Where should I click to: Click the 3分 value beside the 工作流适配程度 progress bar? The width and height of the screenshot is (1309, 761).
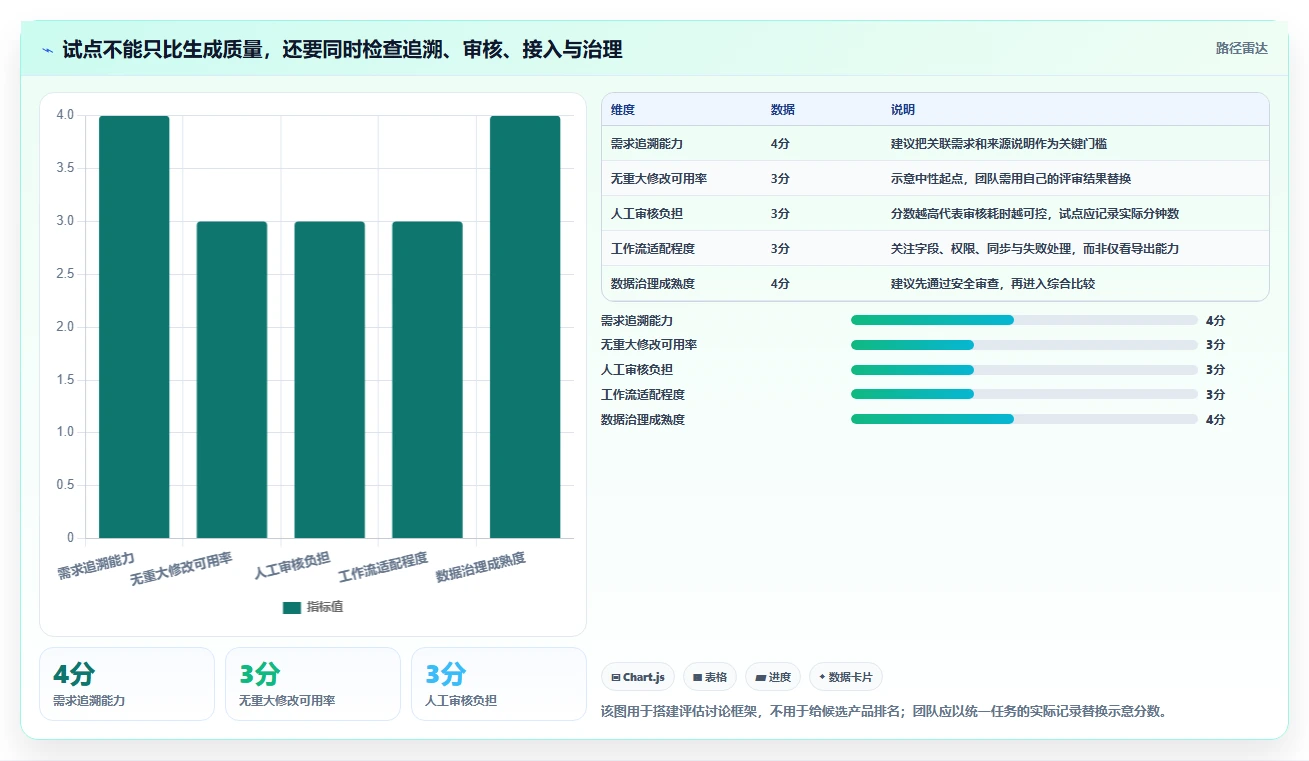[1215, 395]
